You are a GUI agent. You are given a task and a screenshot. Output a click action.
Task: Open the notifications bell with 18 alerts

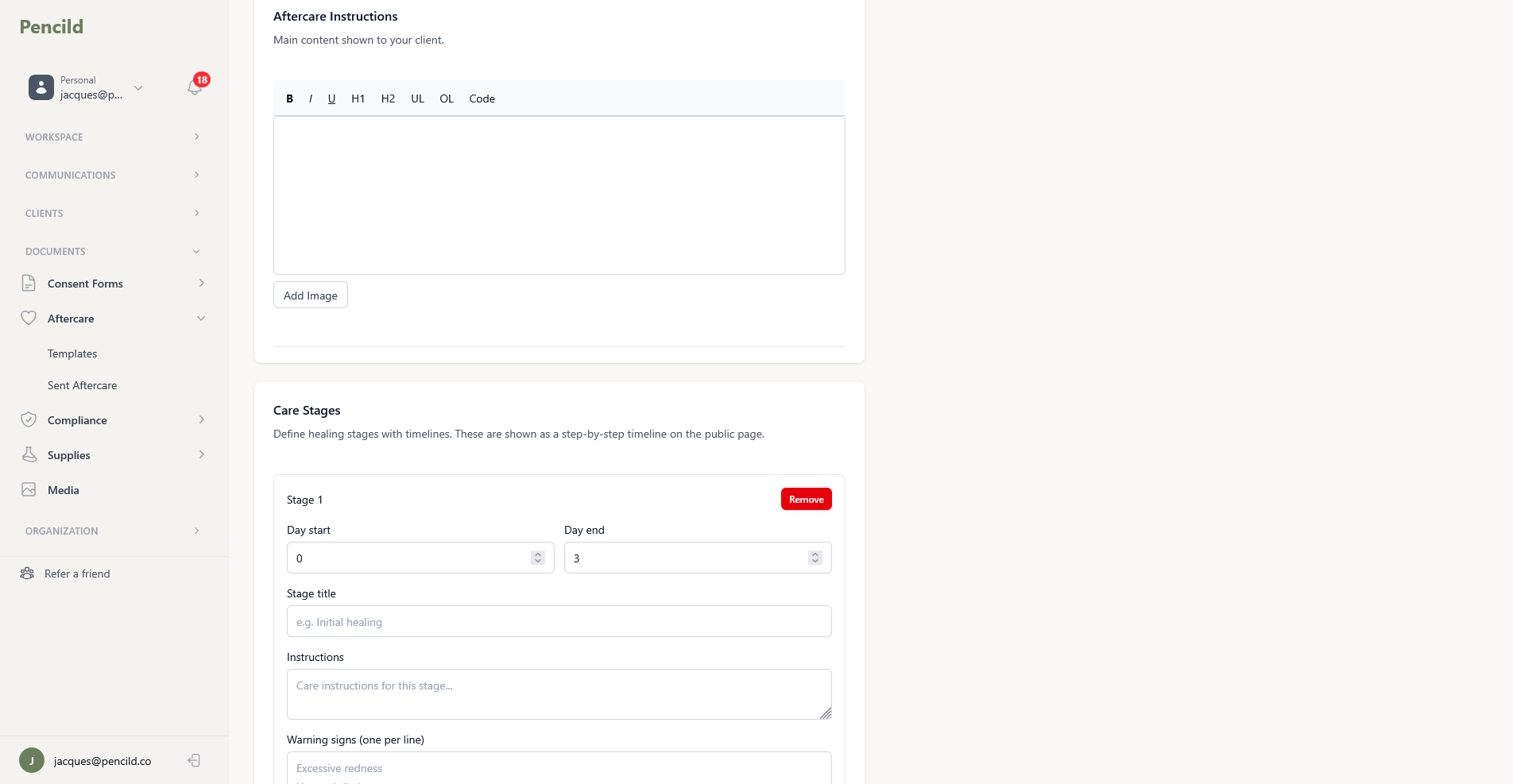click(194, 87)
